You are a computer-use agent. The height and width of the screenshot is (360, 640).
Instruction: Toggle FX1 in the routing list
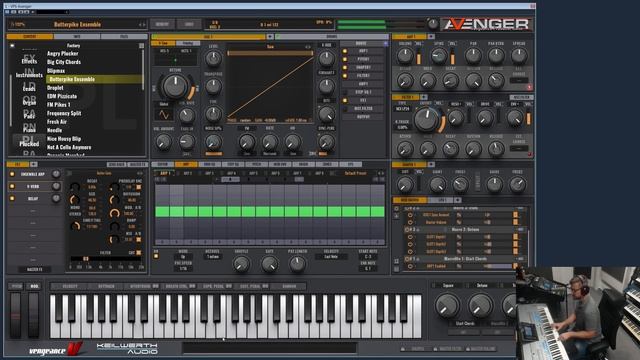point(345,100)
